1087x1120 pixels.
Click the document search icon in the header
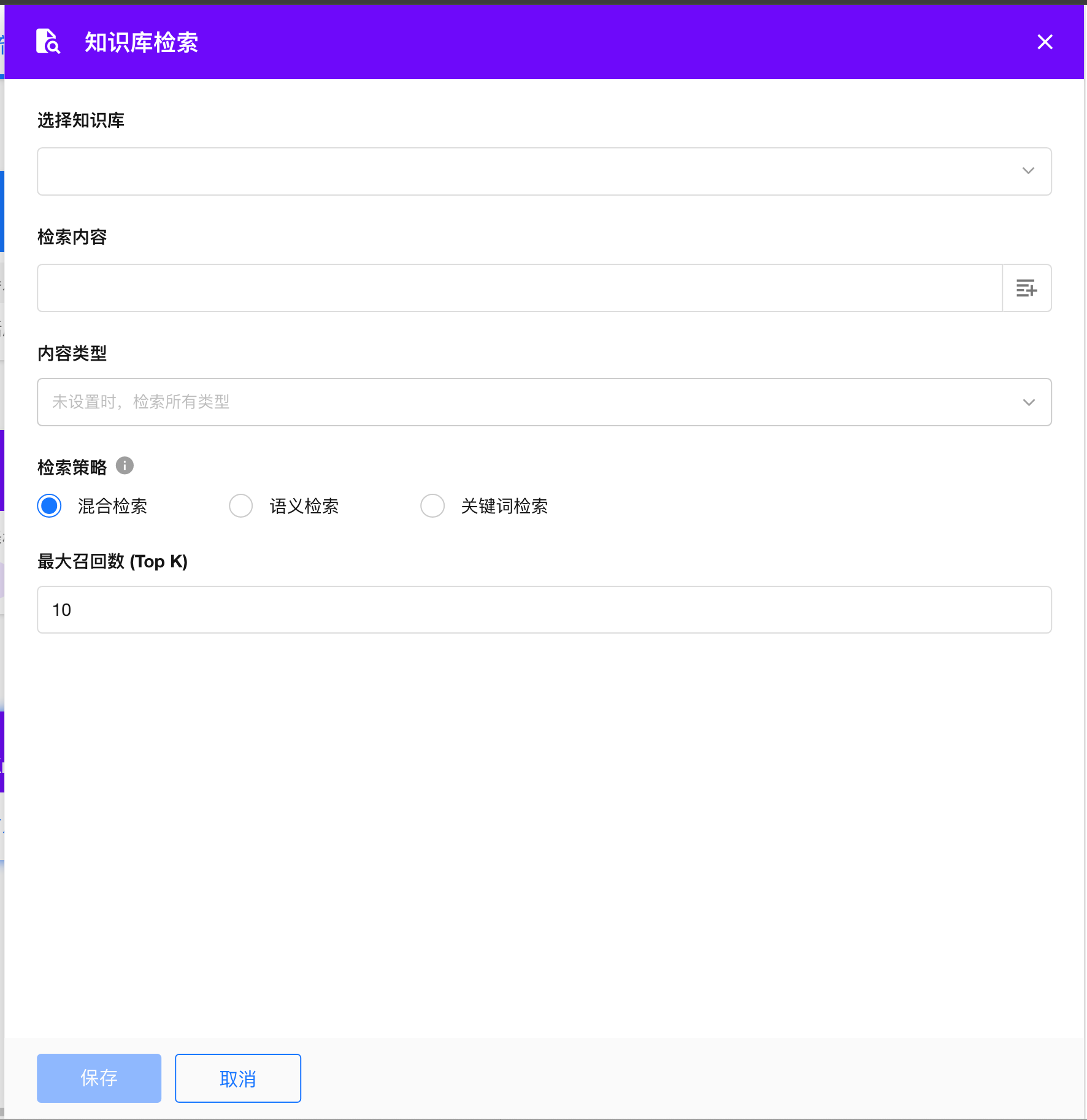(48, 42)
